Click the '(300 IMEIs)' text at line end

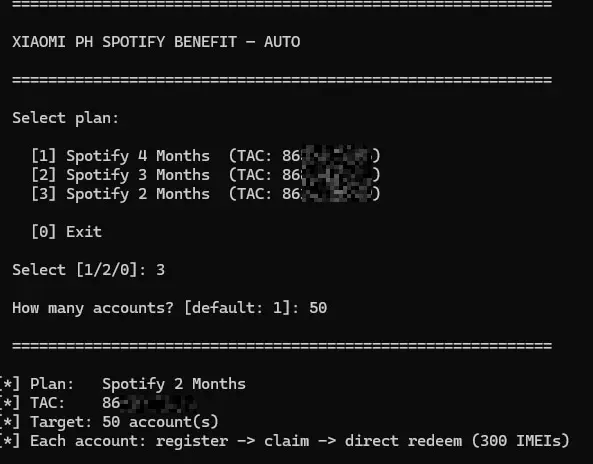[520, 441]
